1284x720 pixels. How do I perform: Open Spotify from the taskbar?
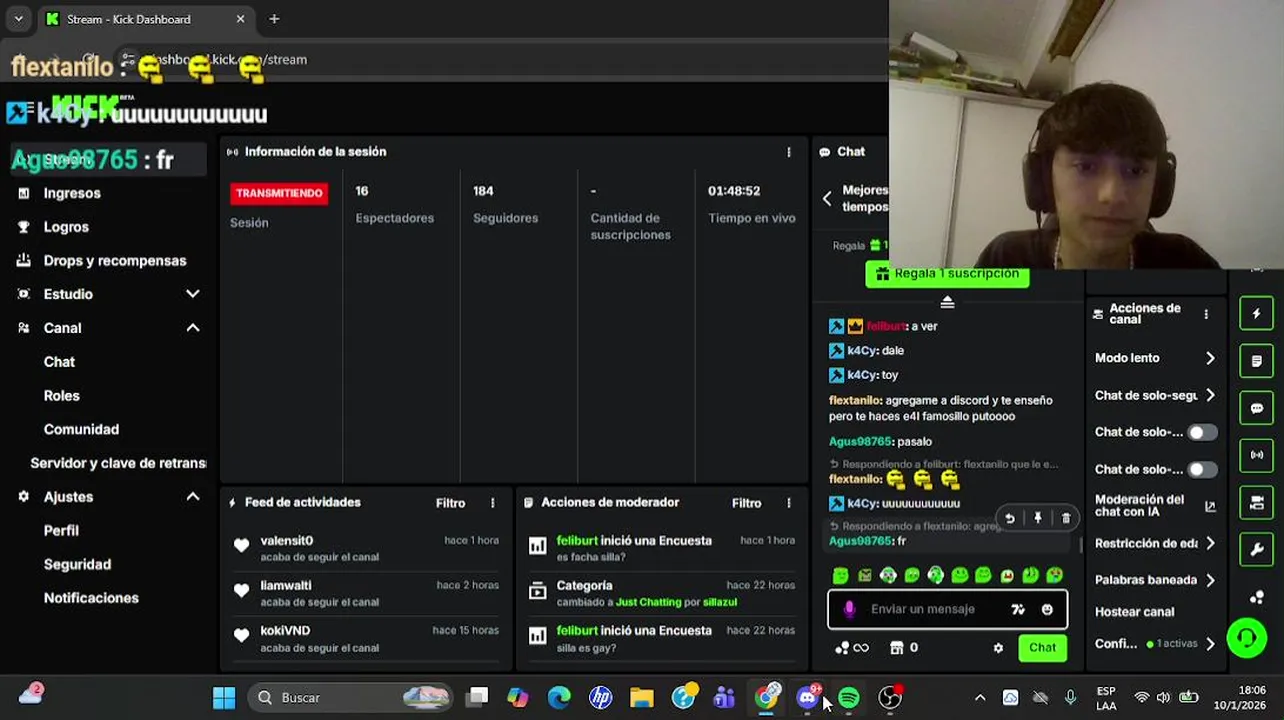pyautogui.click(x=848, y=697)
